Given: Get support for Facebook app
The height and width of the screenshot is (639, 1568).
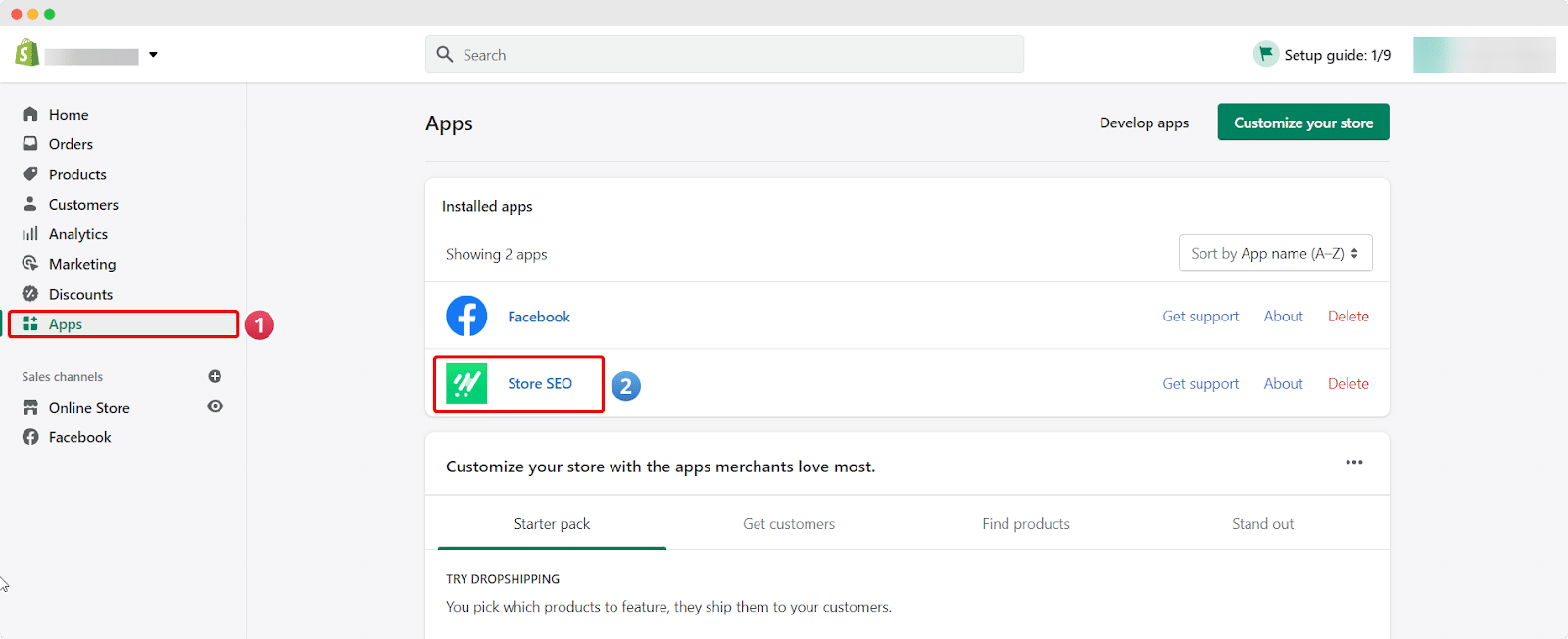Looking at the screenshot, I should (1200, 317).
